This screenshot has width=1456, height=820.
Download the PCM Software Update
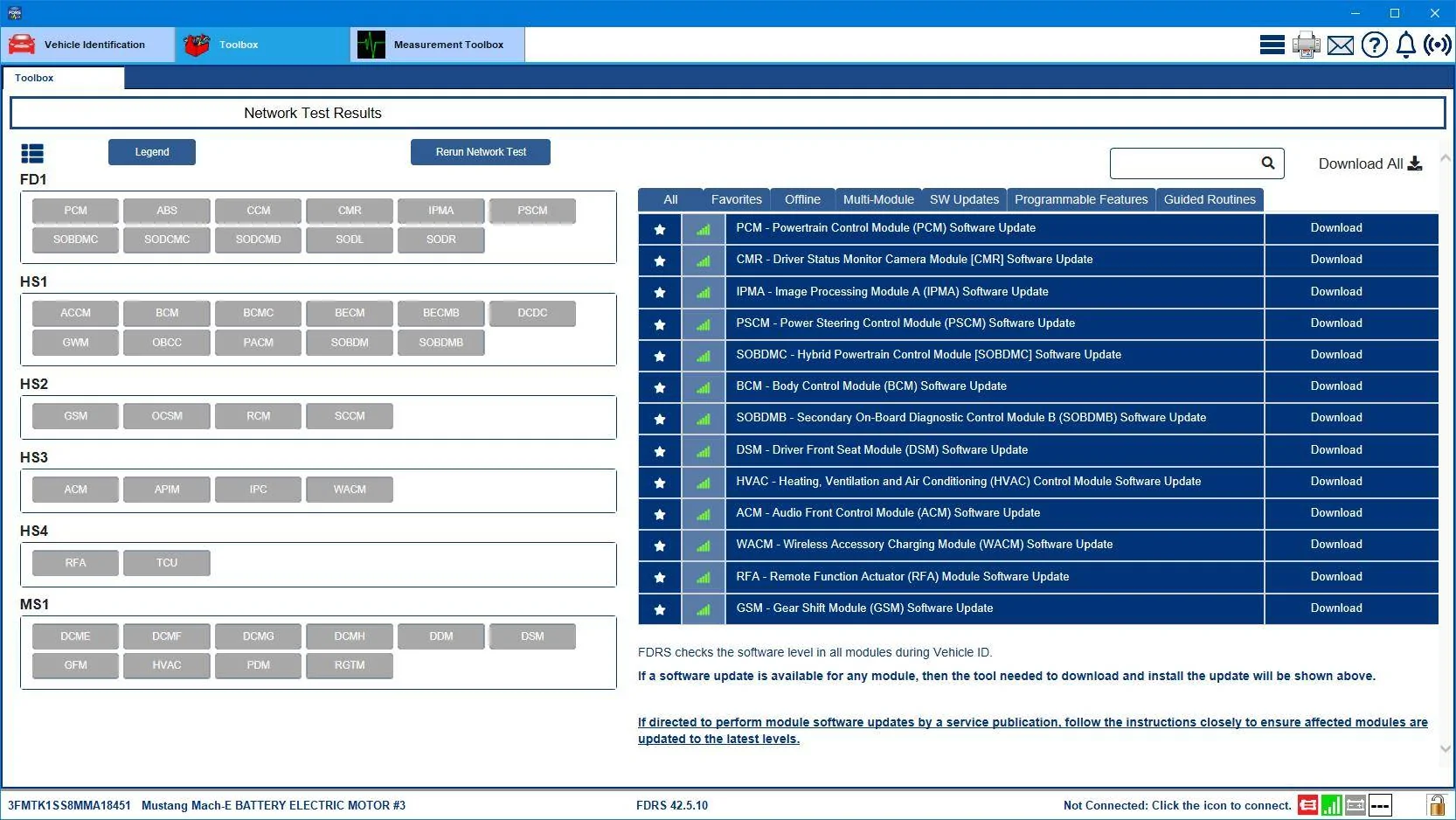point(1336,227)
